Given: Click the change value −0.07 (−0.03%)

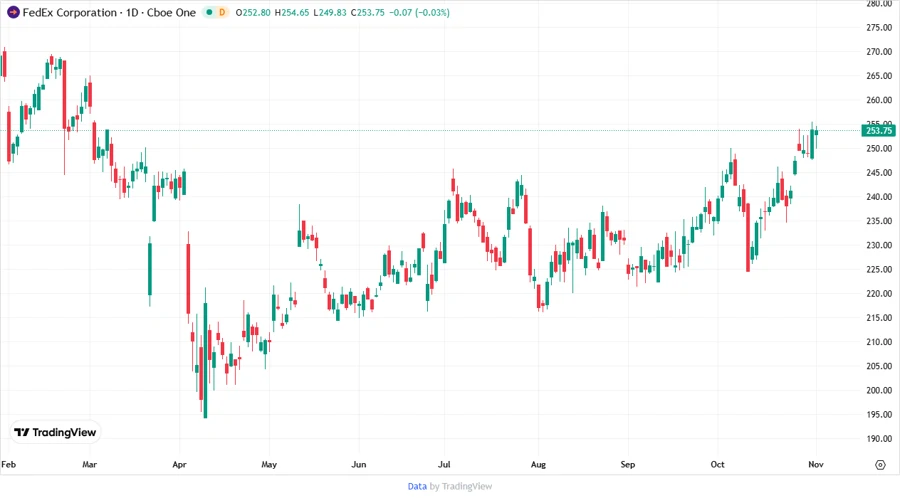Looking at the screenshot, I should tap(419, 12).
